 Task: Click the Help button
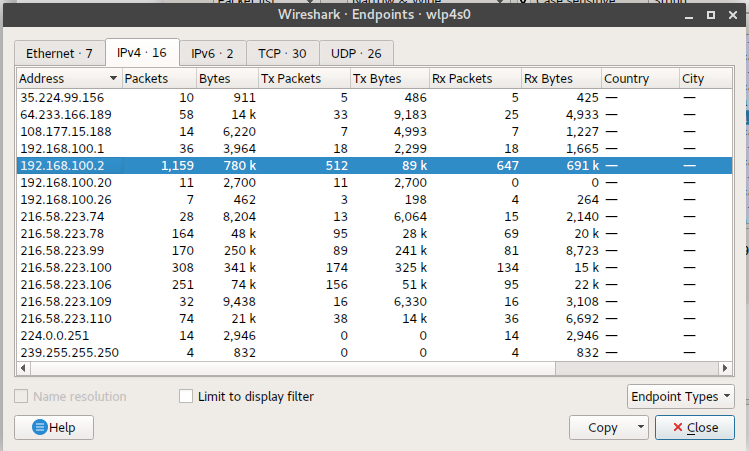point(54,428)
